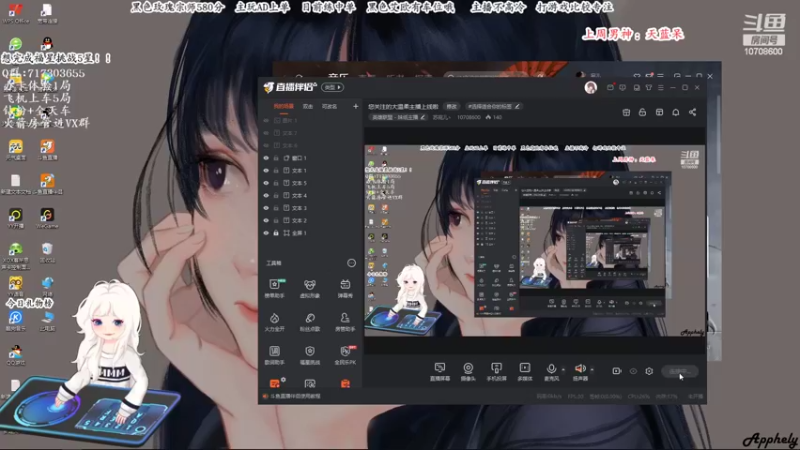The height and width of the screenshot is (450, 800).
Task: Toggle visibility of 文本 5 layer
Action: [266, 183]
